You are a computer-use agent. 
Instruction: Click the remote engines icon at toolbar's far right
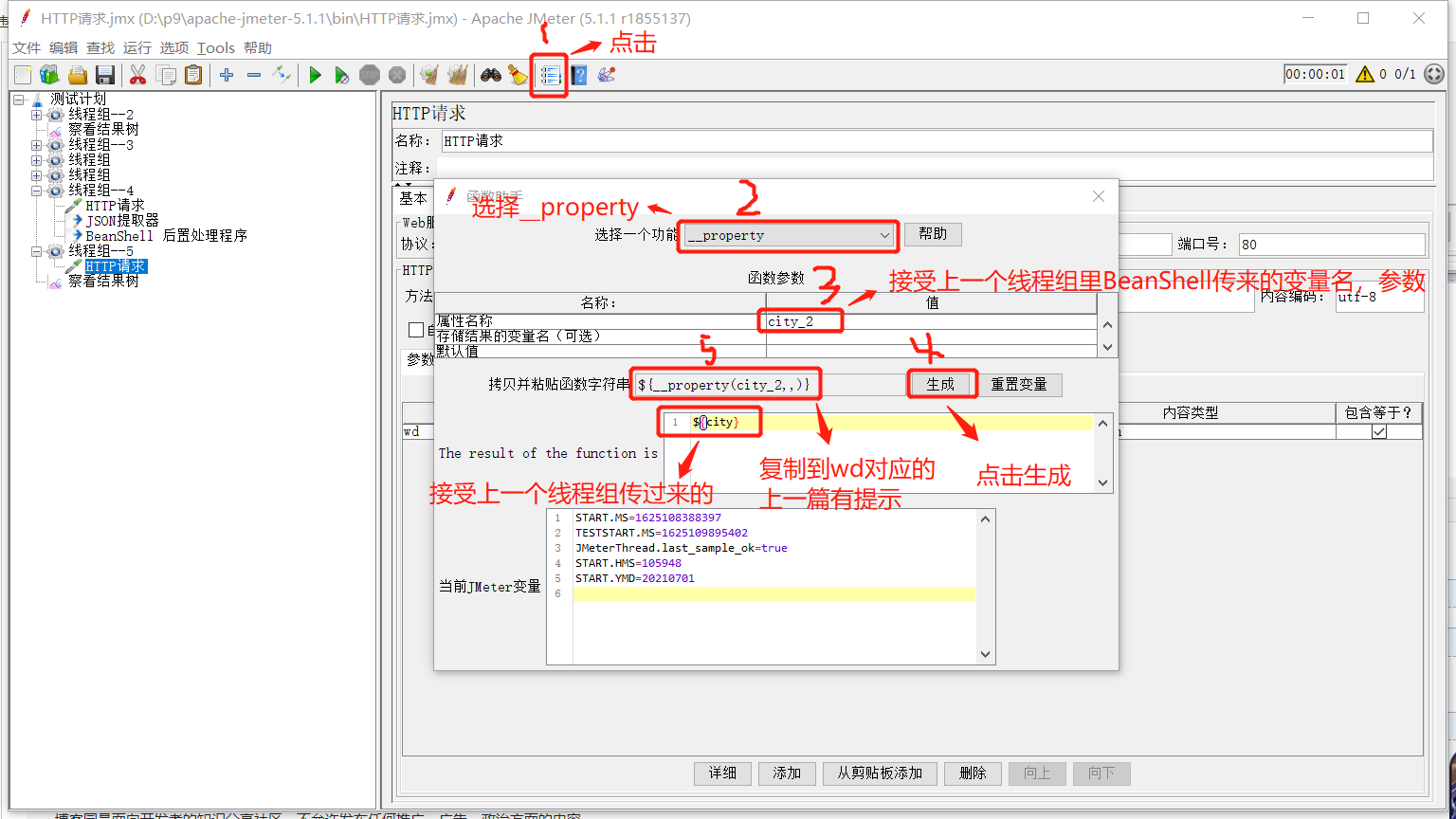tap(1434, 74)
